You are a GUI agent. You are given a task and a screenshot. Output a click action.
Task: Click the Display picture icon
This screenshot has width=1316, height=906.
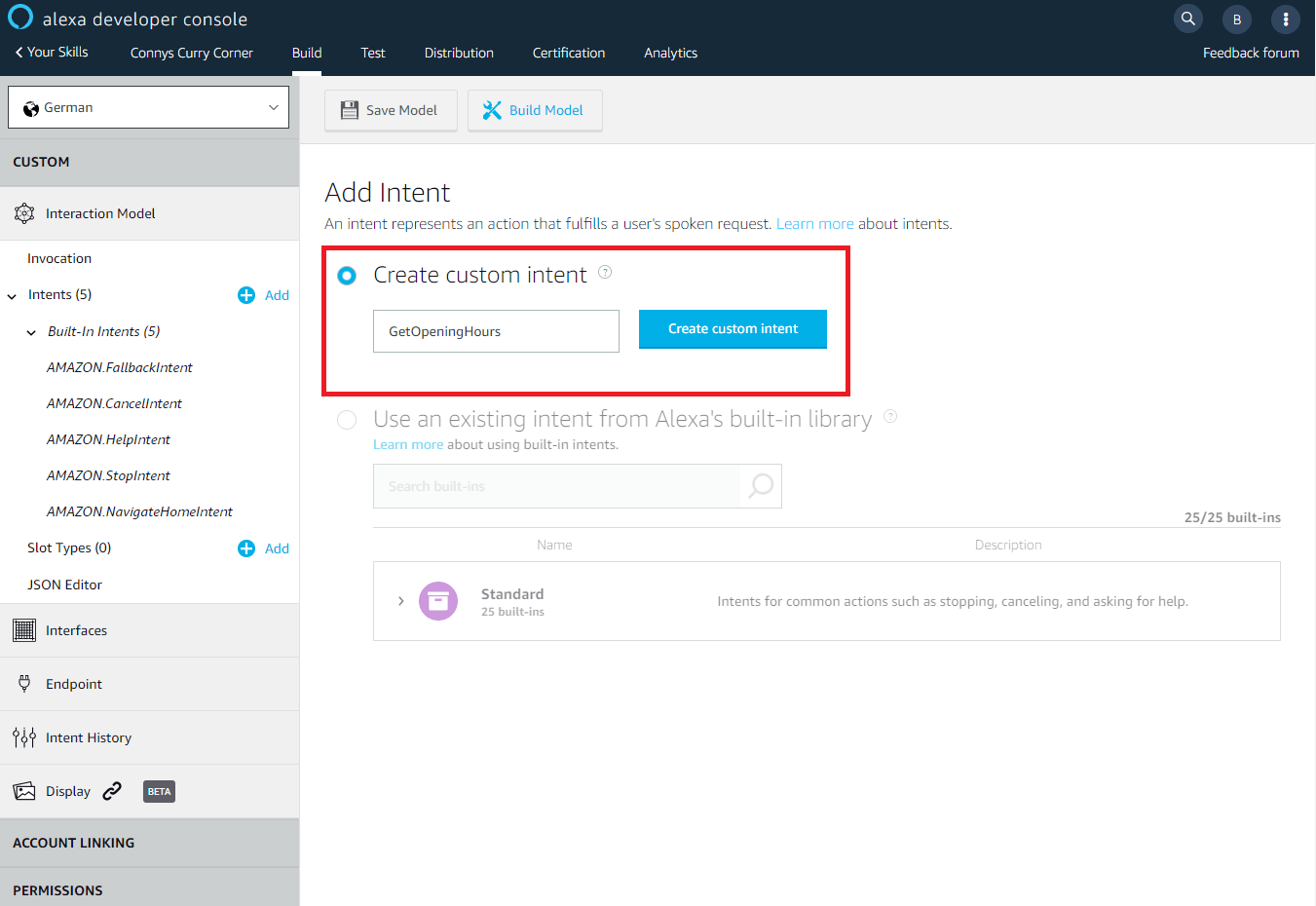tap(24, 791)
